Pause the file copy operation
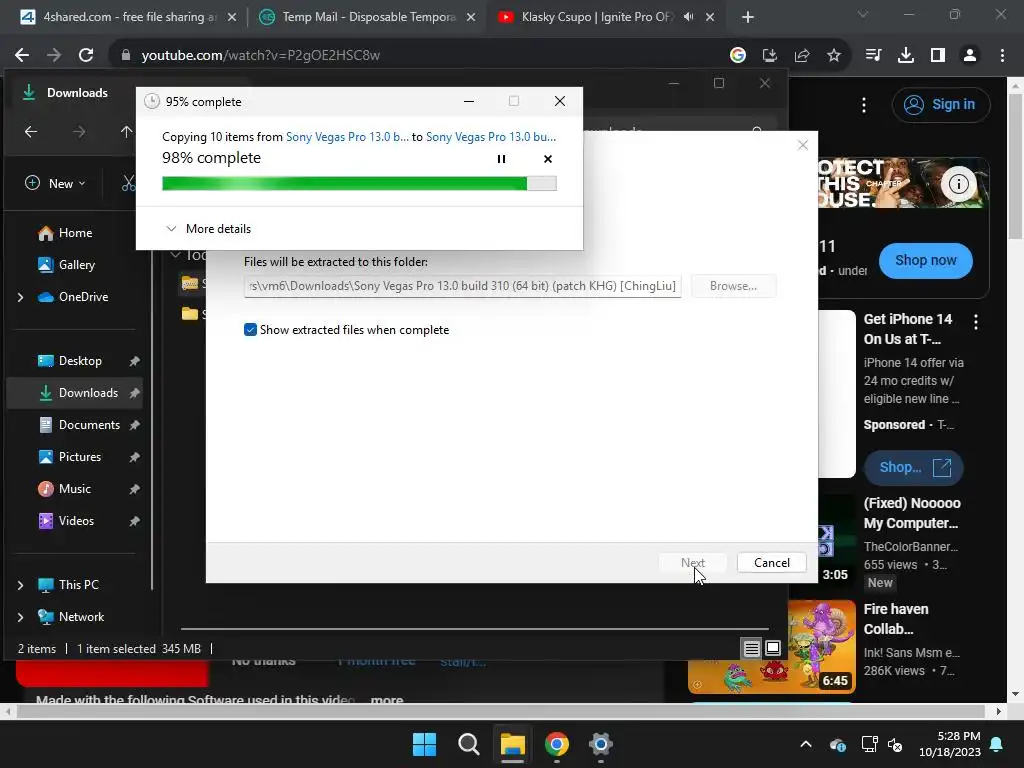Screen dimensions: 1024x768 501,159
